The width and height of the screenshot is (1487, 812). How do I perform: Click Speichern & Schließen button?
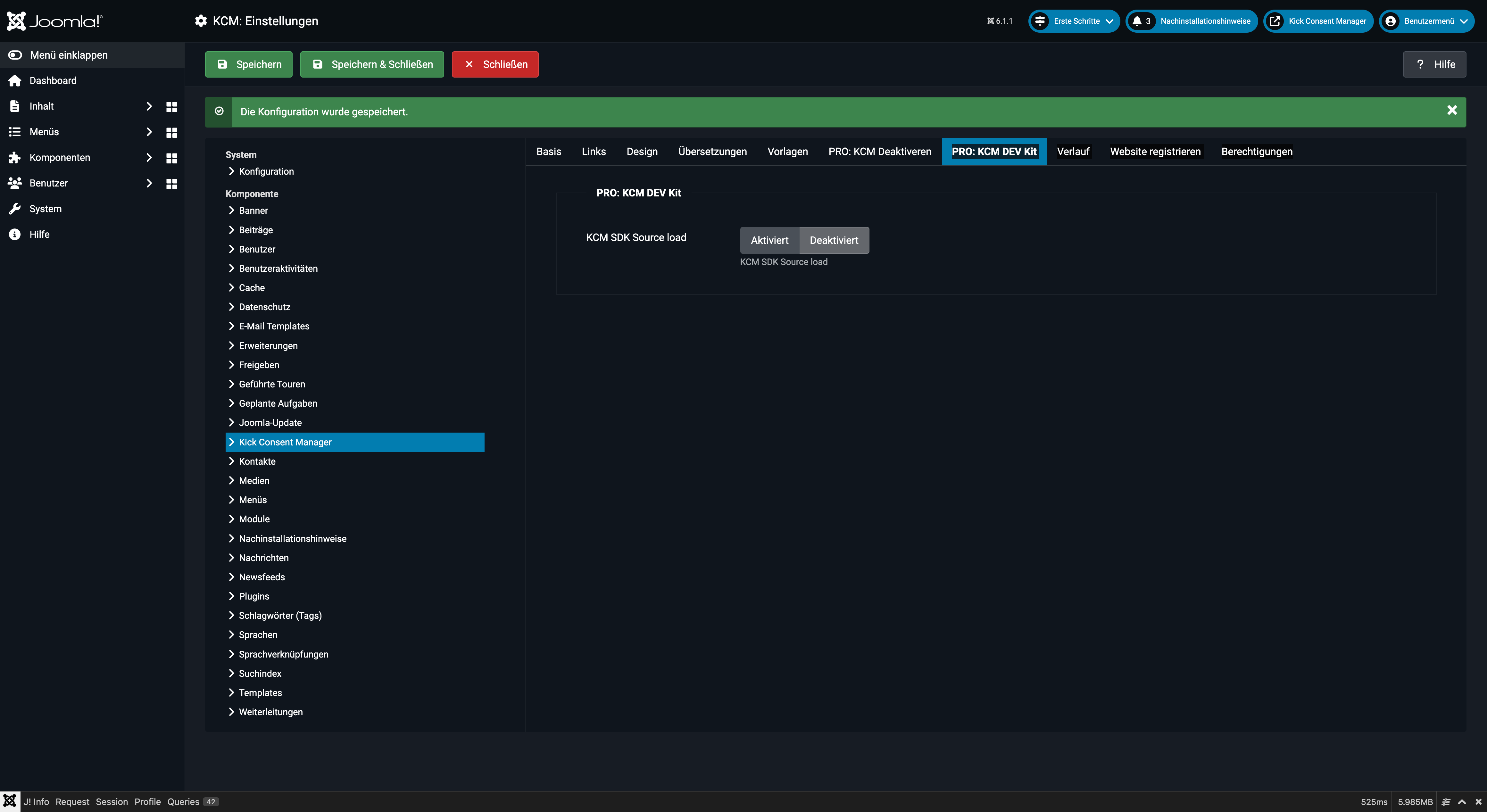[372, 64]
